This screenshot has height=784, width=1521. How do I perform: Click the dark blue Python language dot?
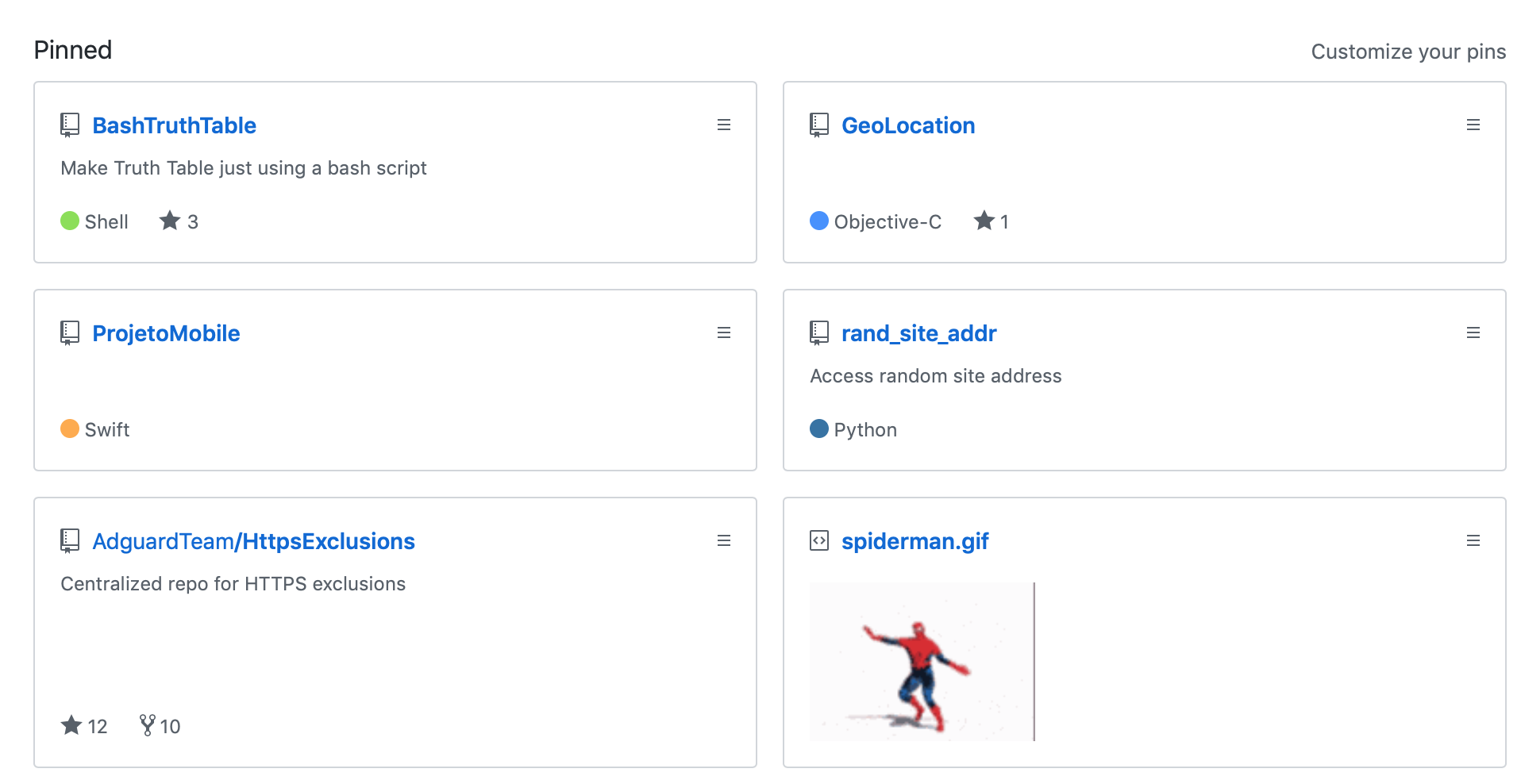tap(819, 429)
